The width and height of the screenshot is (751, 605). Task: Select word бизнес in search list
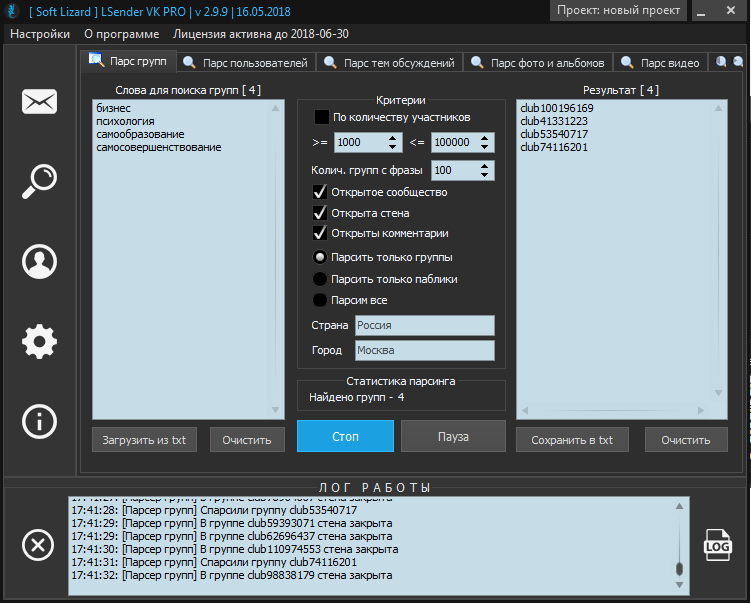pos(114,108)
